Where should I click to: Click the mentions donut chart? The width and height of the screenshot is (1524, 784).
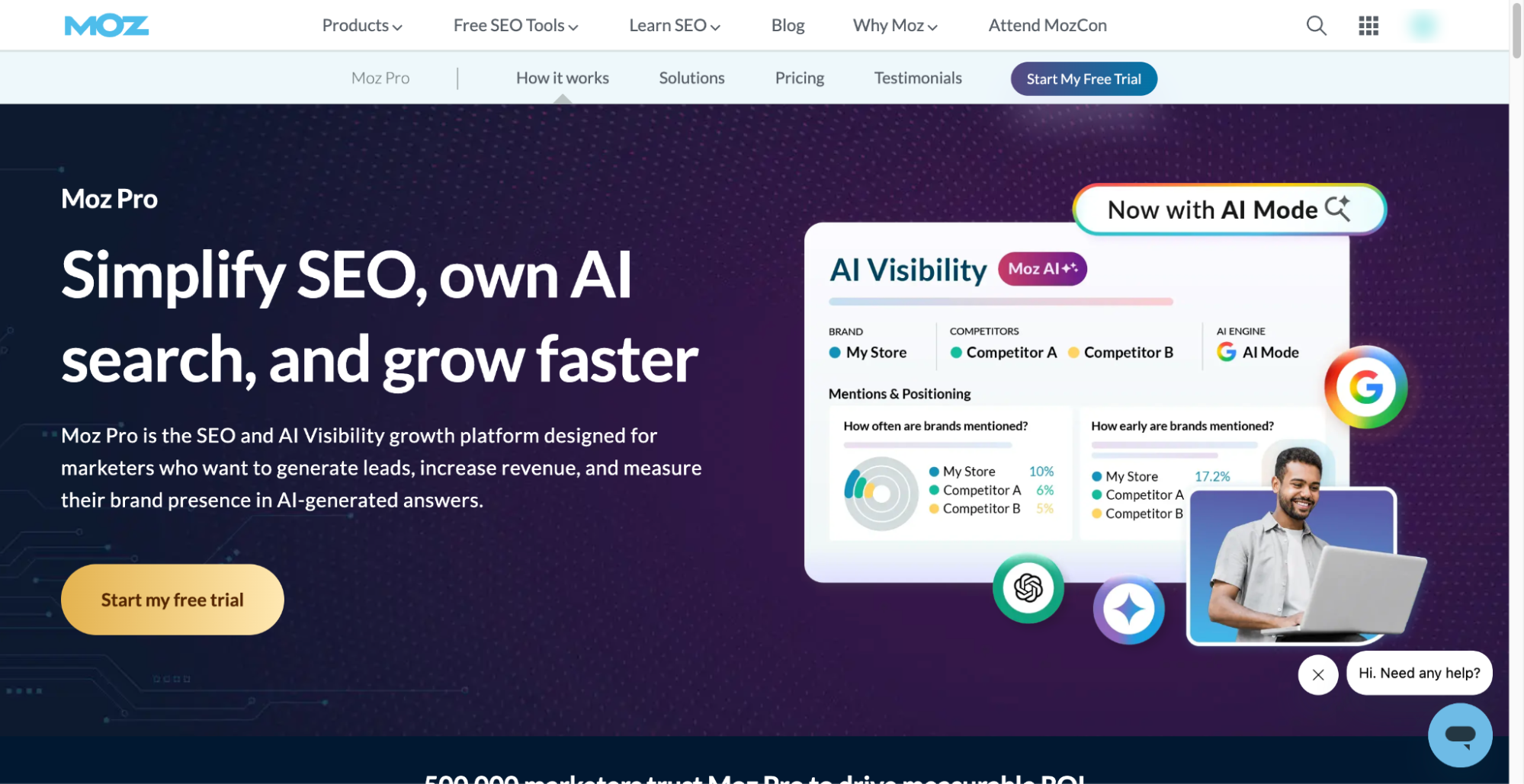point(881,494)
